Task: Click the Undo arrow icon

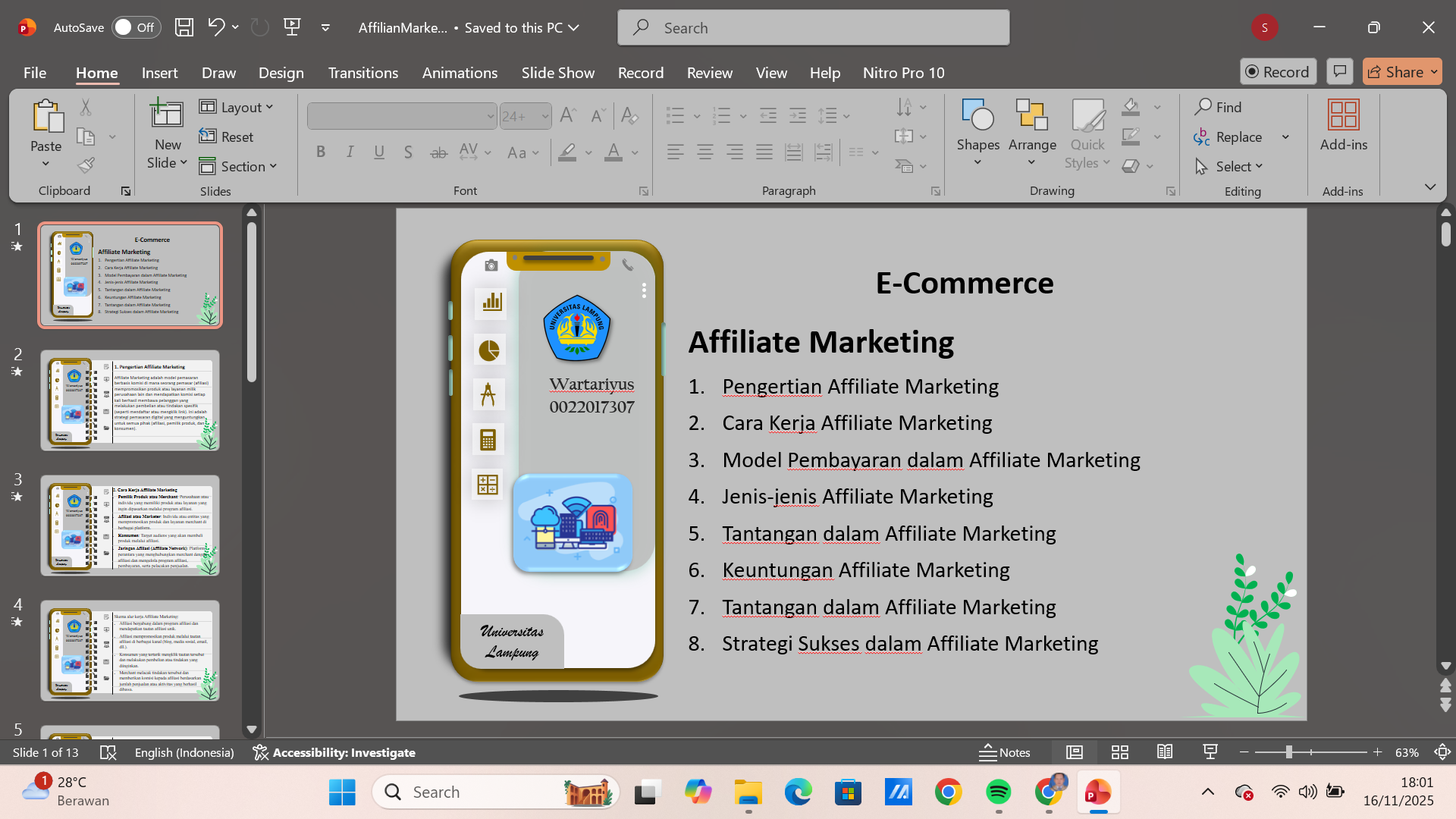Action: (215, 27)
